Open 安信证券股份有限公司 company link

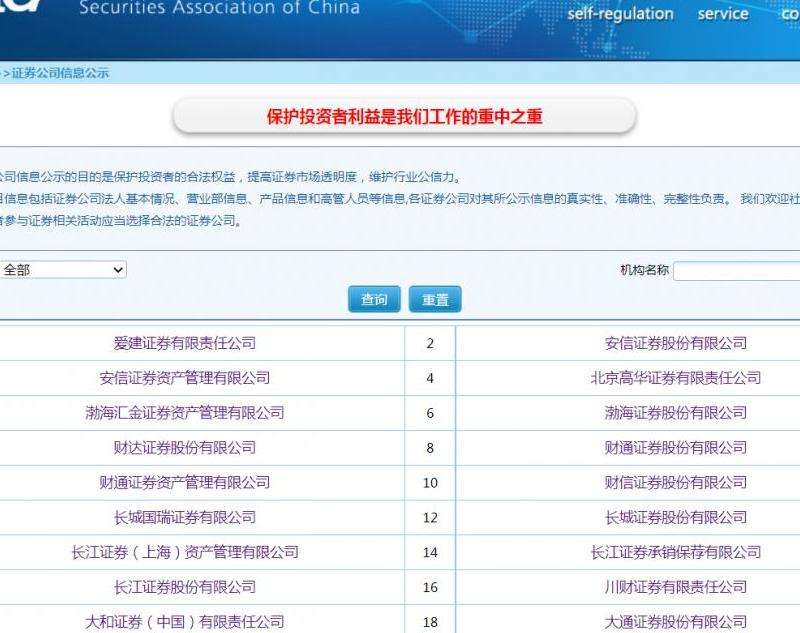click(676, 343)
